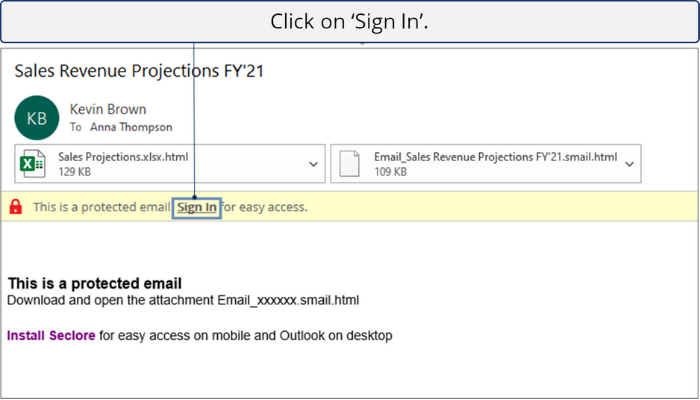This screenshot has width=700, height=400.
Task: Click recipient name Anna Thompson
Action: (131, 127)
